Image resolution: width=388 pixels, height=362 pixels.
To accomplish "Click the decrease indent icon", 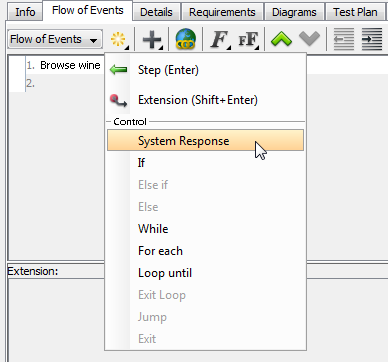I will pos(344,39).
